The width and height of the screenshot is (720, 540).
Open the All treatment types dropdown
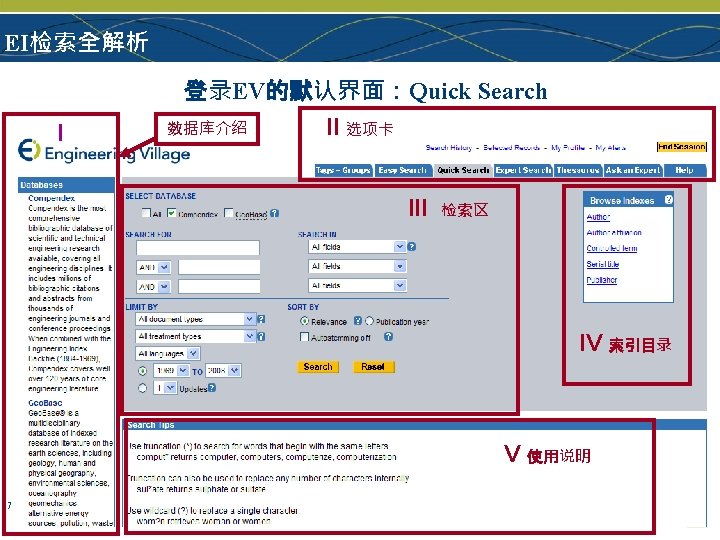click(x=196, y=337)
